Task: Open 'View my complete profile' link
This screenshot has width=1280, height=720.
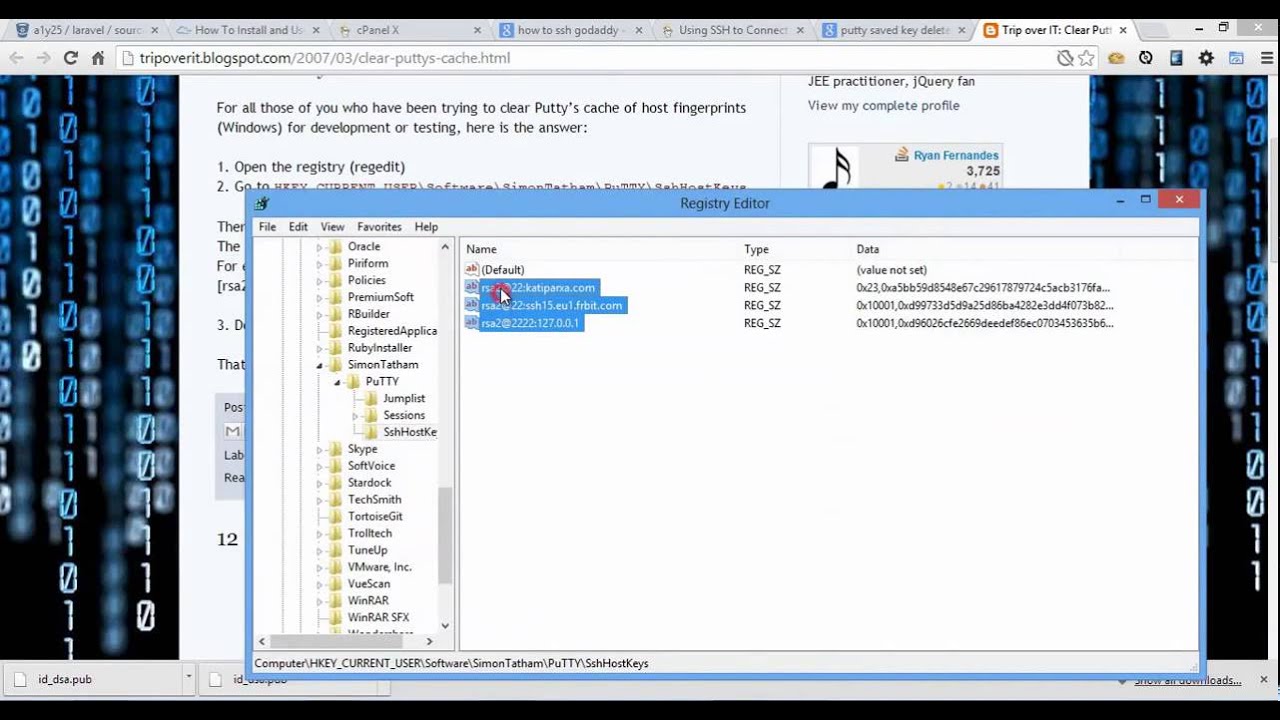Action: [883, 105]
